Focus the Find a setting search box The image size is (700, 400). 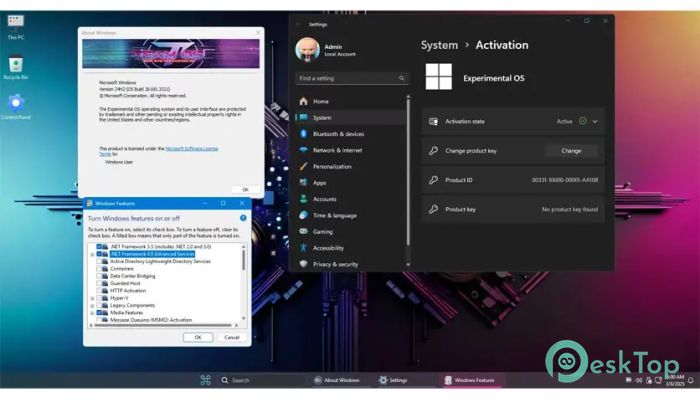[x=351, y=78]
